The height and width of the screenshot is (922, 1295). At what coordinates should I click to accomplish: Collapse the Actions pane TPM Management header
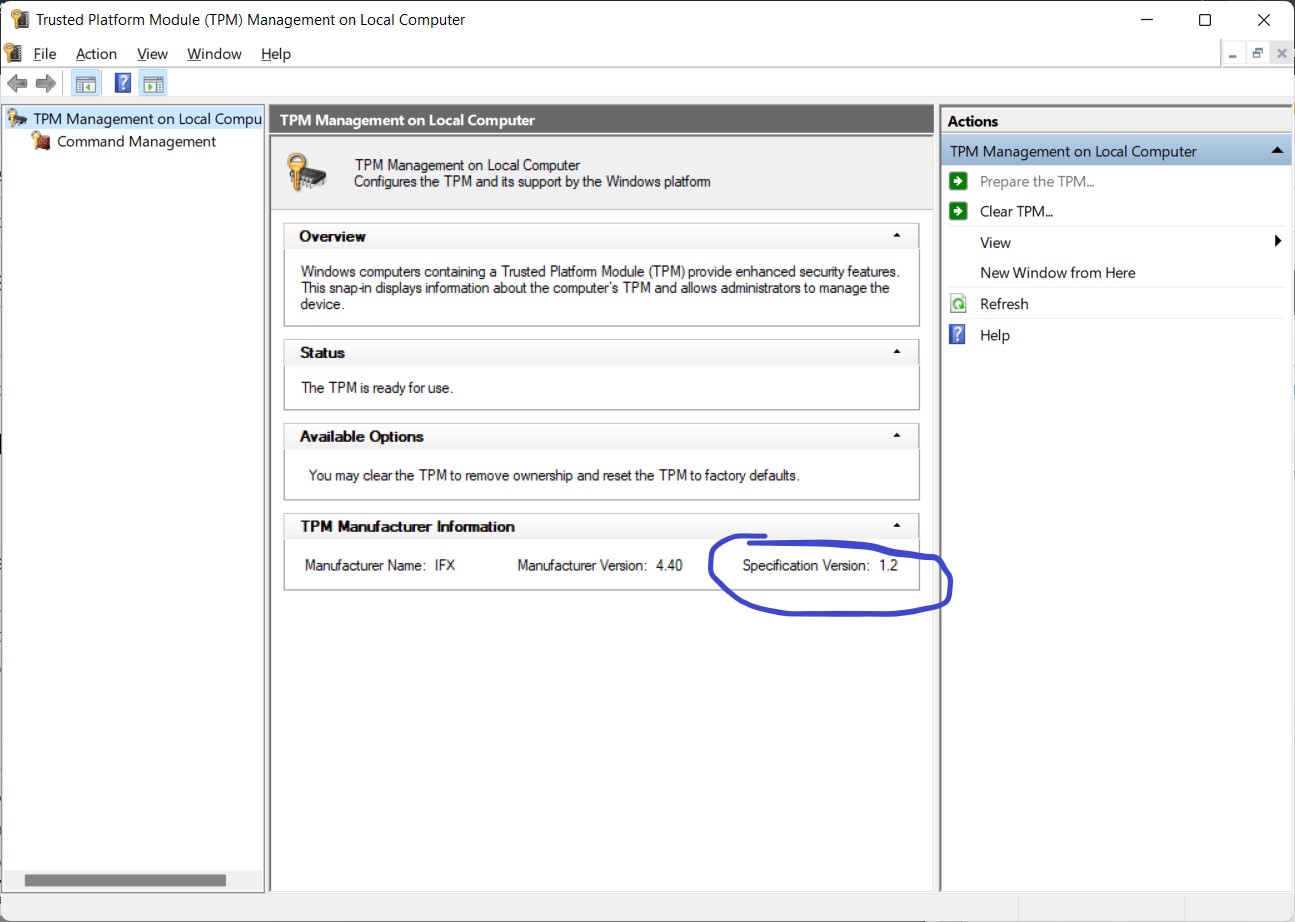(1276, 151)
